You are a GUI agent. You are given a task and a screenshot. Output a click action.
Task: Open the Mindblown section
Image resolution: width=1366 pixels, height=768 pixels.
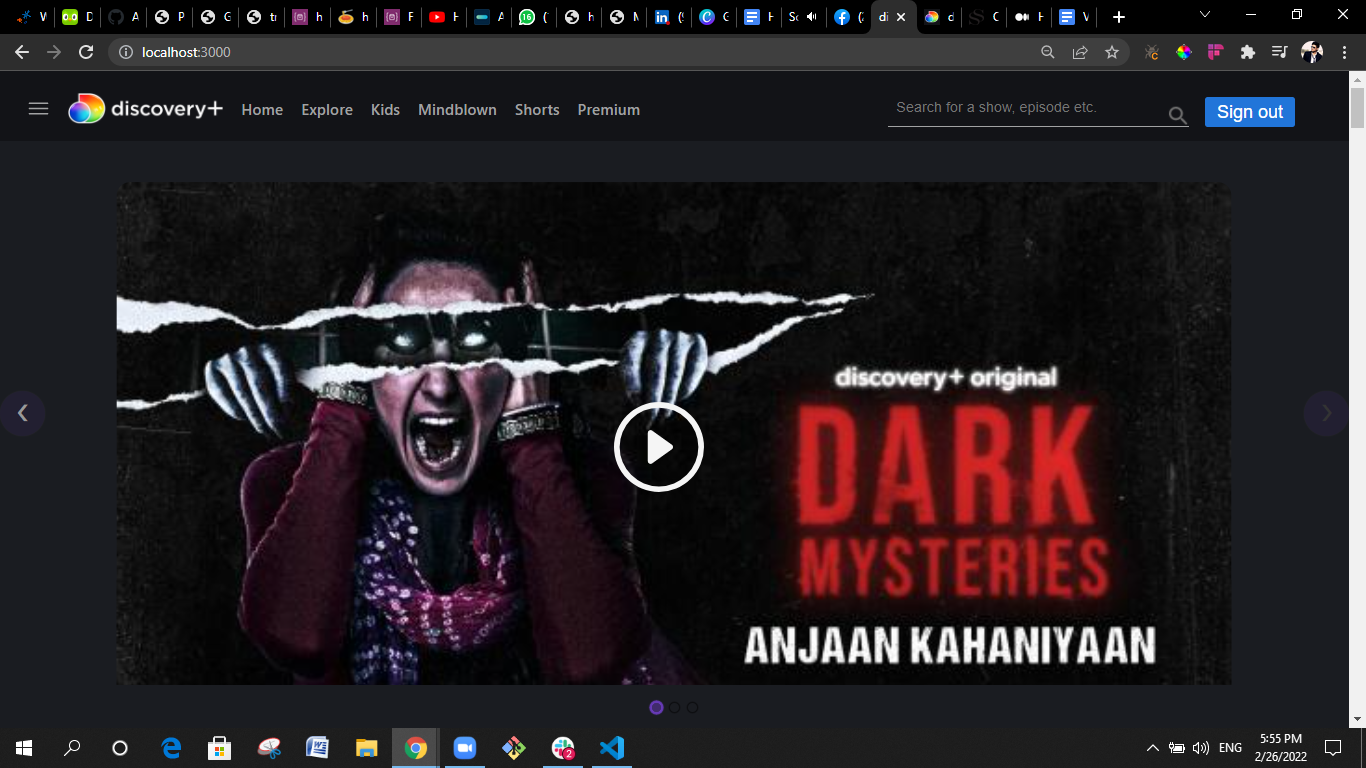click(457, 110)
